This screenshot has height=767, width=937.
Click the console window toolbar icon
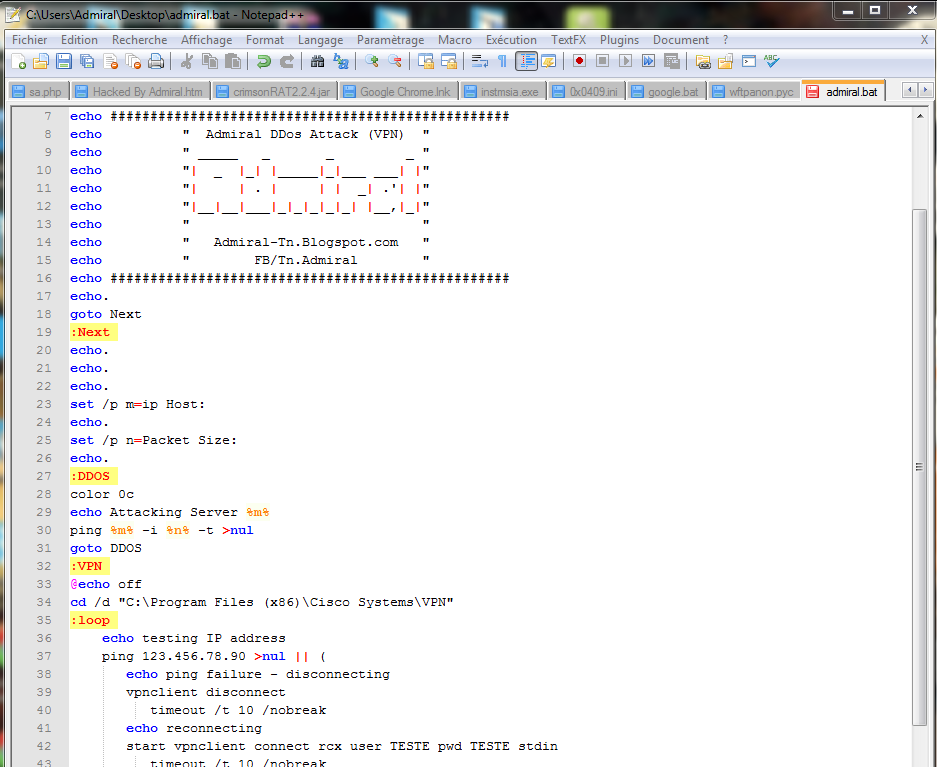tap(749, 62)
